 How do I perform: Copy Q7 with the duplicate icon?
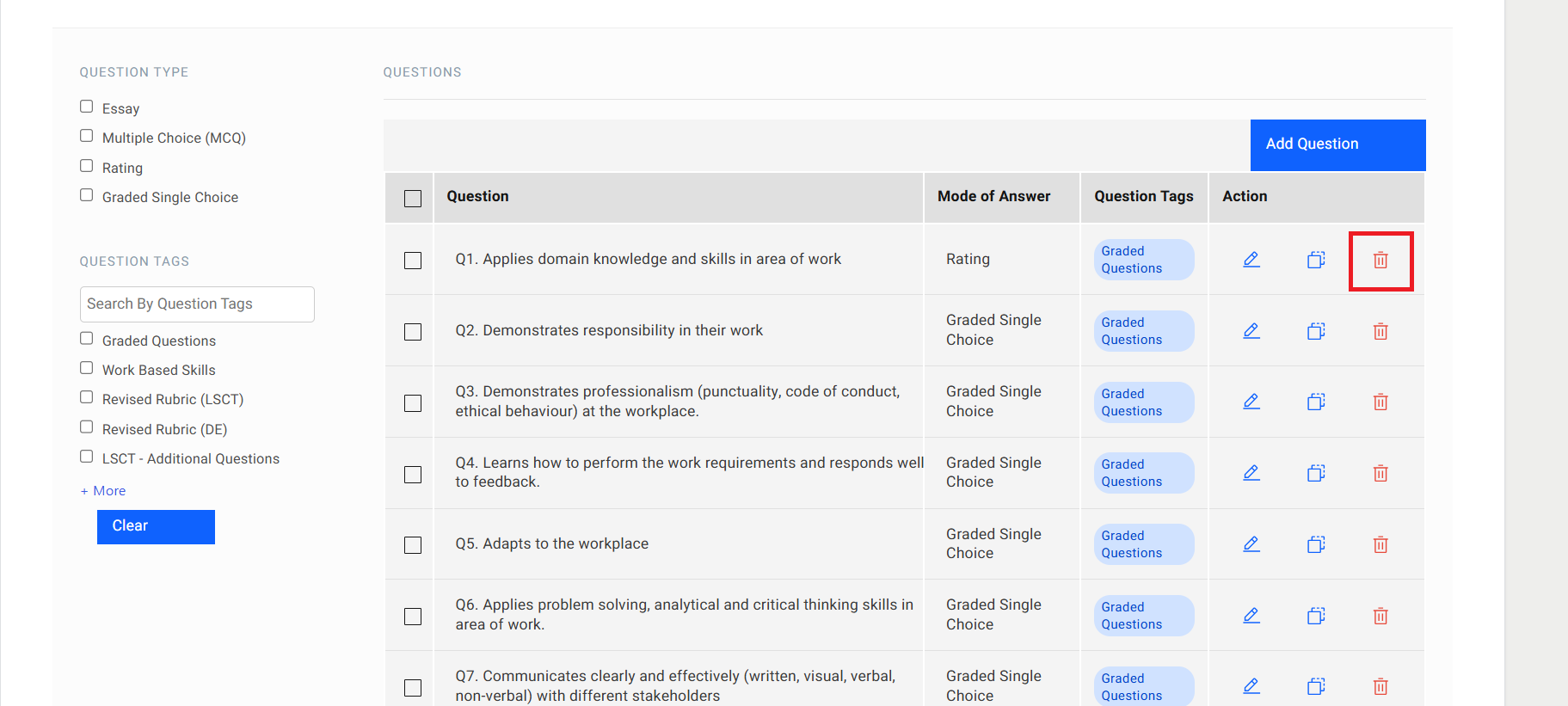(1316, 686)
